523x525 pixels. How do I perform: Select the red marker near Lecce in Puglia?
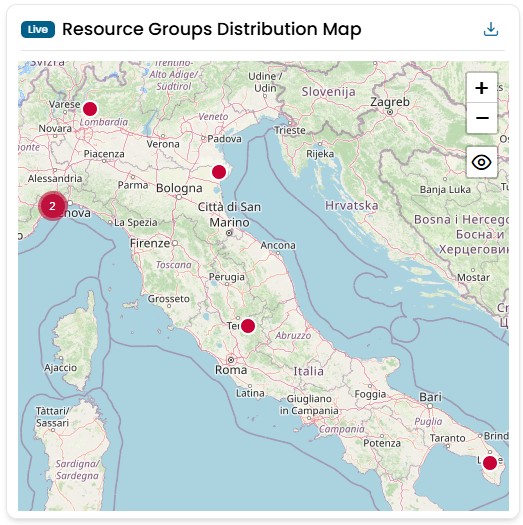490,463
